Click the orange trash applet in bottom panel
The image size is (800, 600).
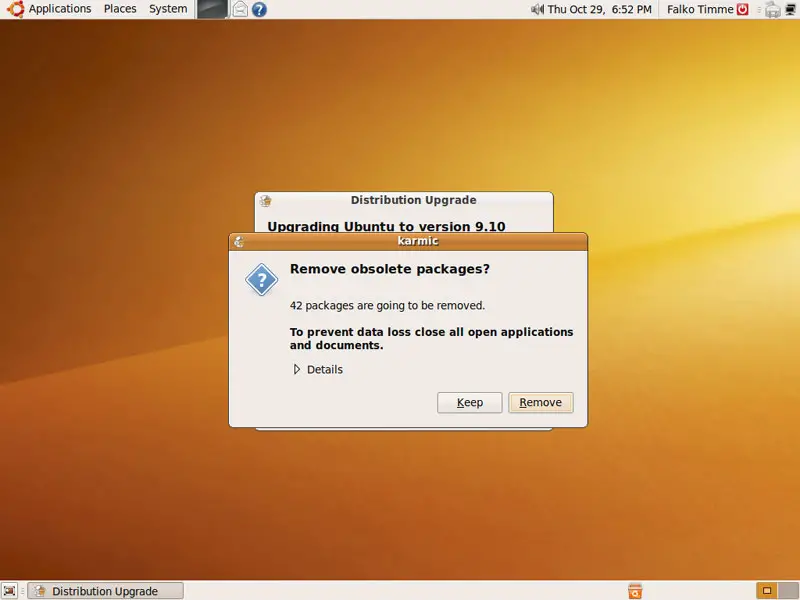tap(635, 591)
